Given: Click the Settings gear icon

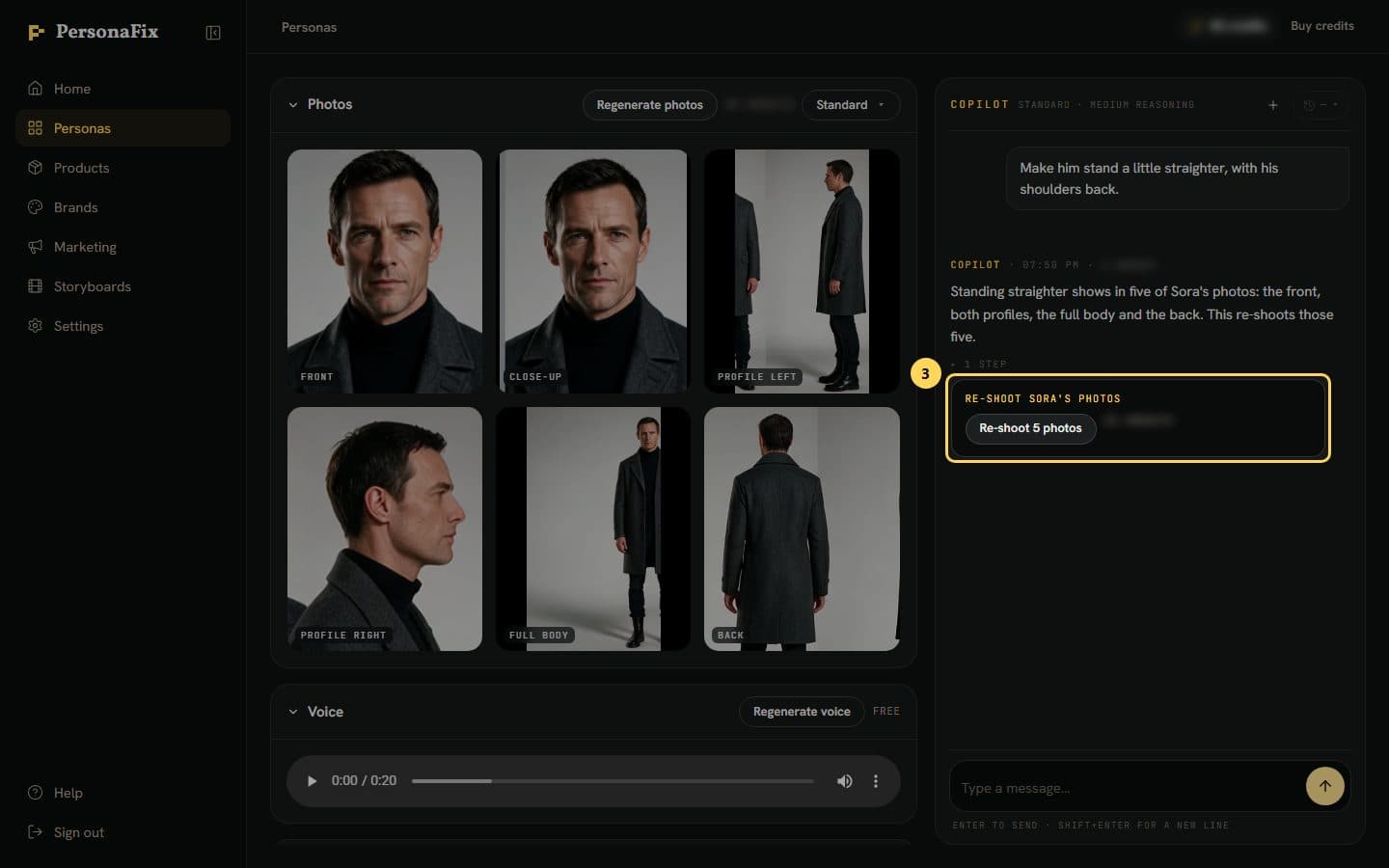Looking at the screenshot, I should click(36, 326).
